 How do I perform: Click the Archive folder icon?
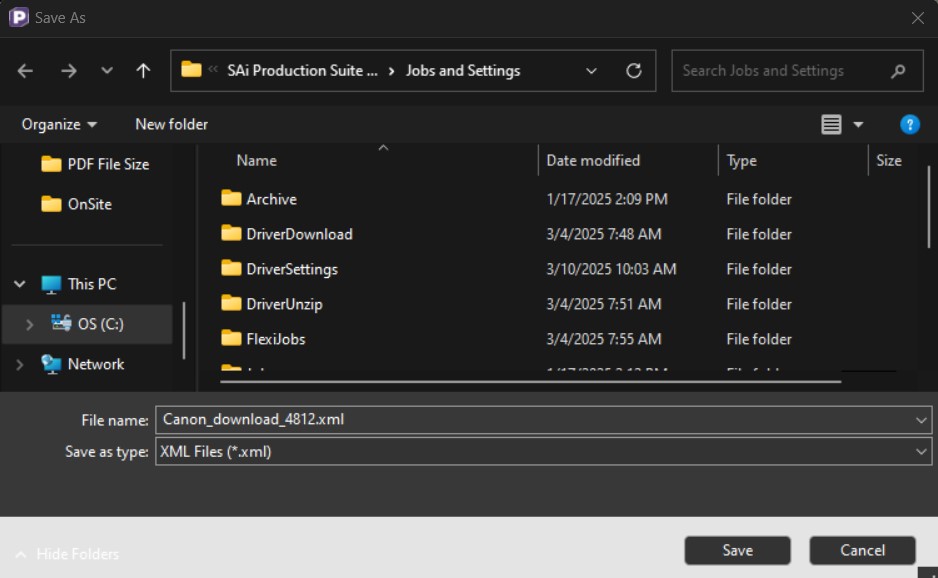(231, 198)
